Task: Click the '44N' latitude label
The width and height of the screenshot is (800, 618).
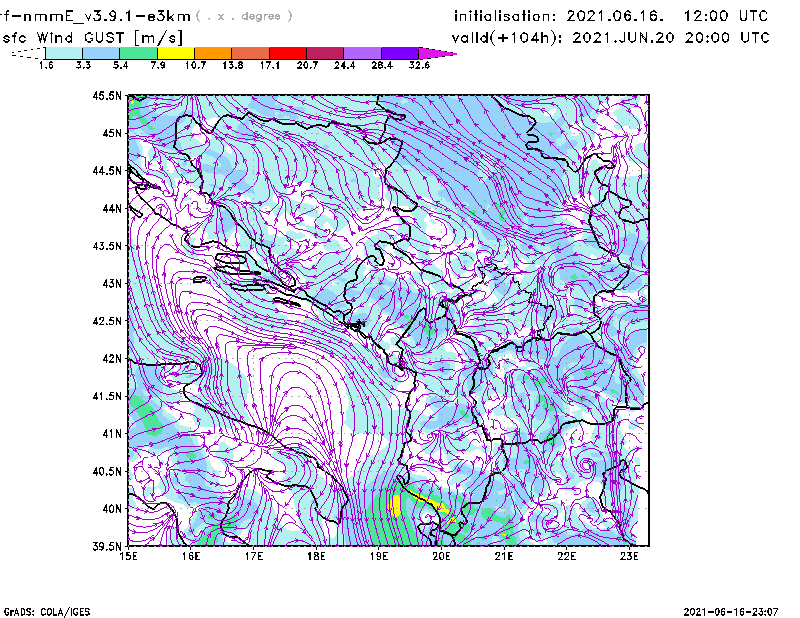Action: point(112,208)
